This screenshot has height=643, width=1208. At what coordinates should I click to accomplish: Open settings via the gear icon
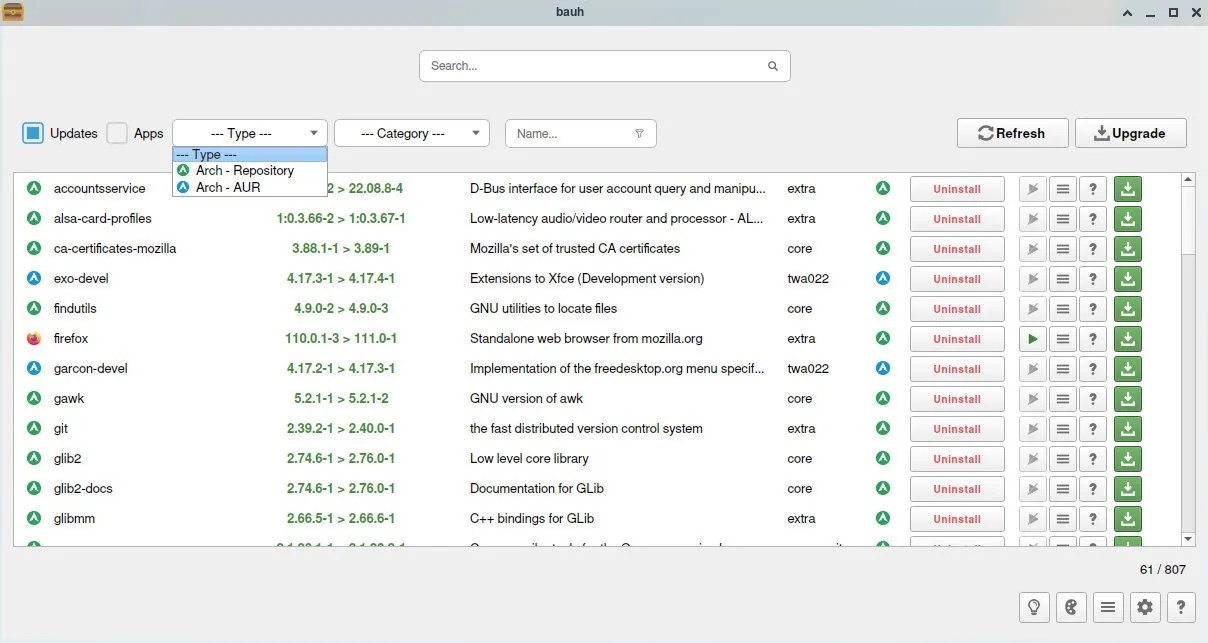(1144, 606)
